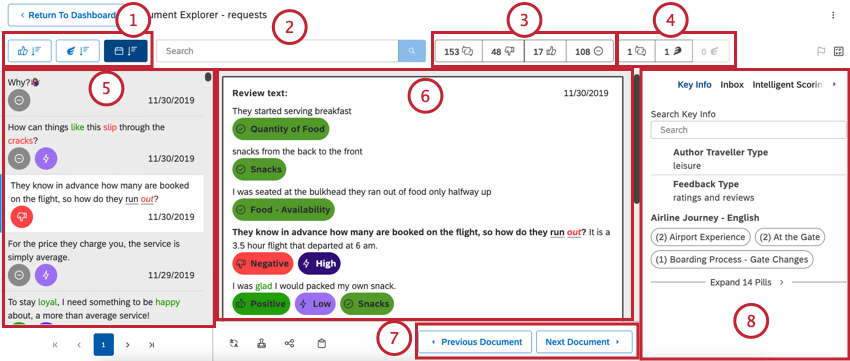Open the Key Info tab
Image resolution: width=850 pixels, height=361 pixels.
(x=694, y=85)
